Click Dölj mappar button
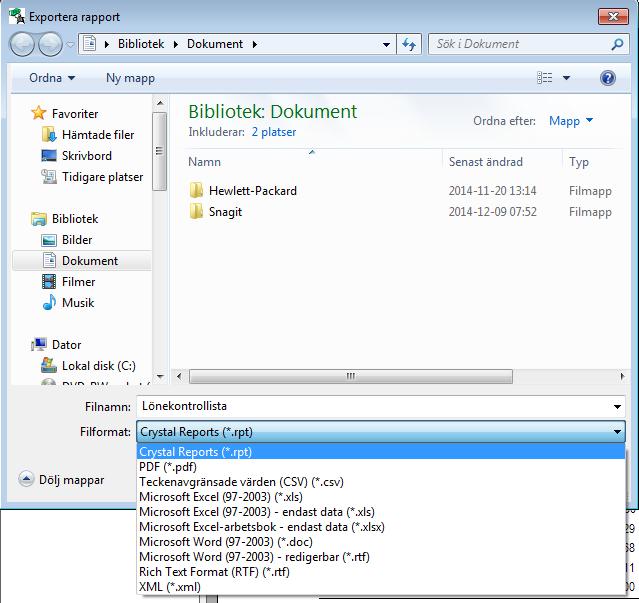 click(62, 480)
